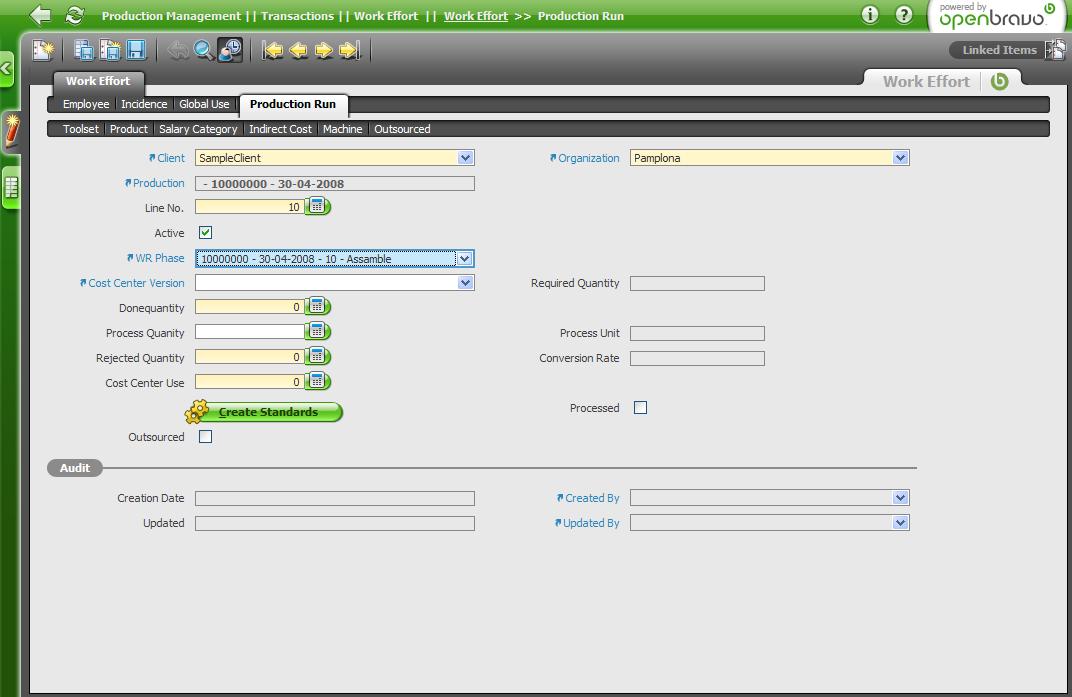Tick the Processed checkbox
1072x697 pixels.
(640, 408)
